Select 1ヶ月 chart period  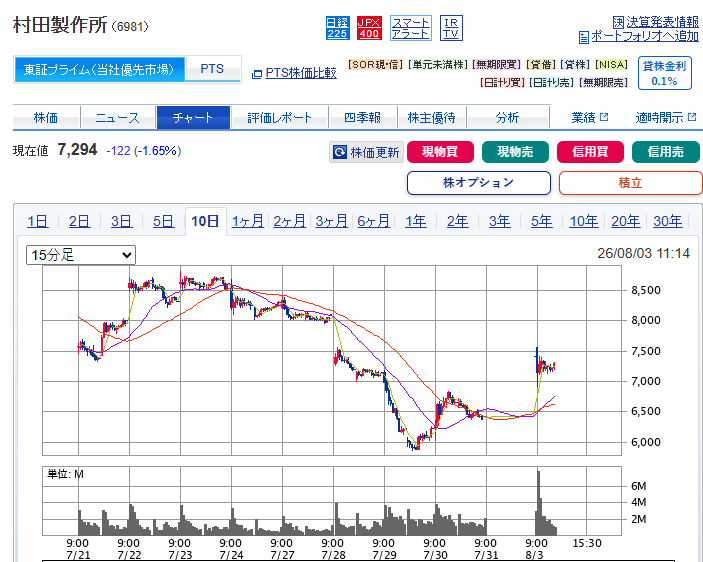click(x=247, y=221)
